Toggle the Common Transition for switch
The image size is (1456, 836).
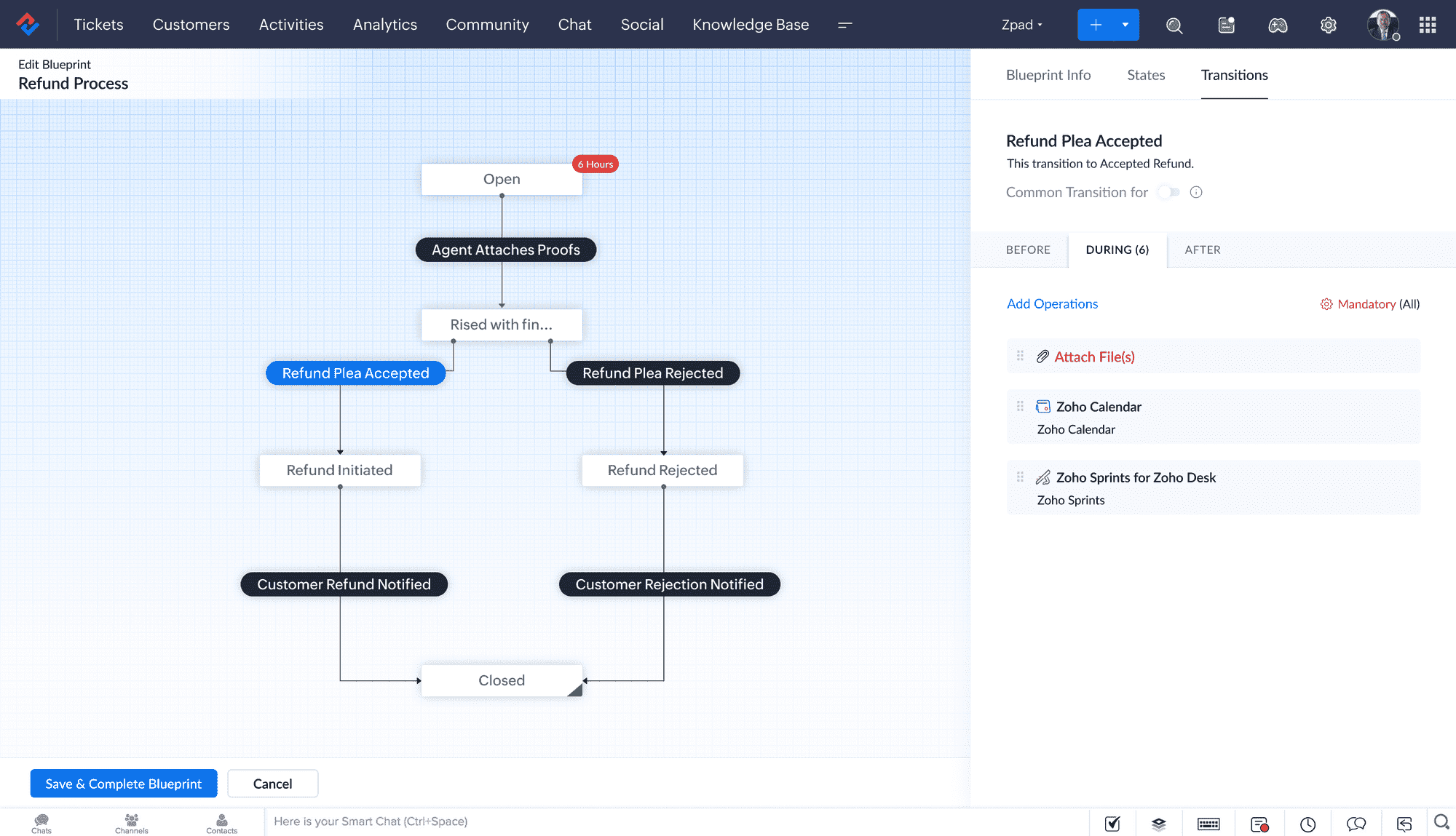pyautogui.click(x=1169, y=192)
